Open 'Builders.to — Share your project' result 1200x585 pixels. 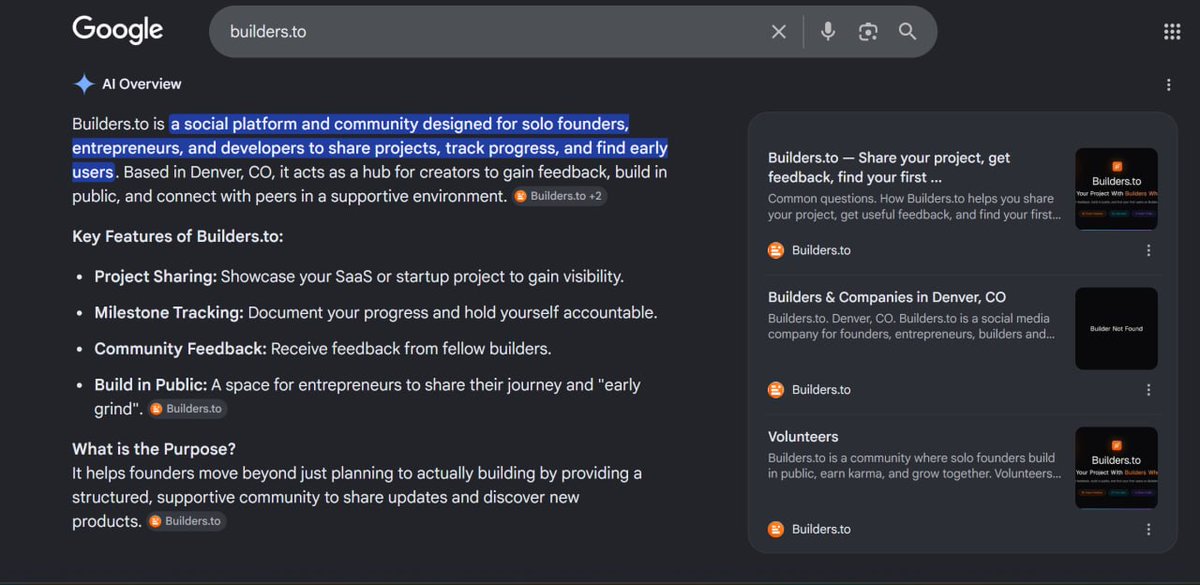889,167
